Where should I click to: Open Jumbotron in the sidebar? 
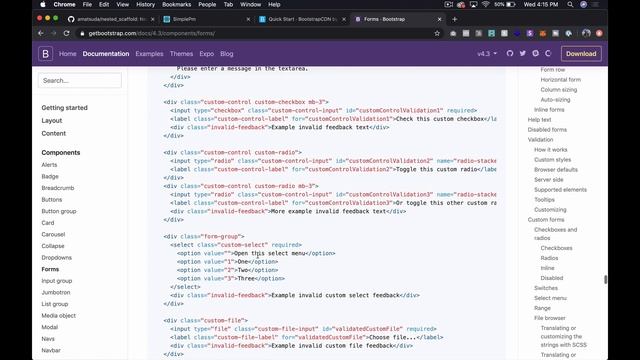pos(56,292)
